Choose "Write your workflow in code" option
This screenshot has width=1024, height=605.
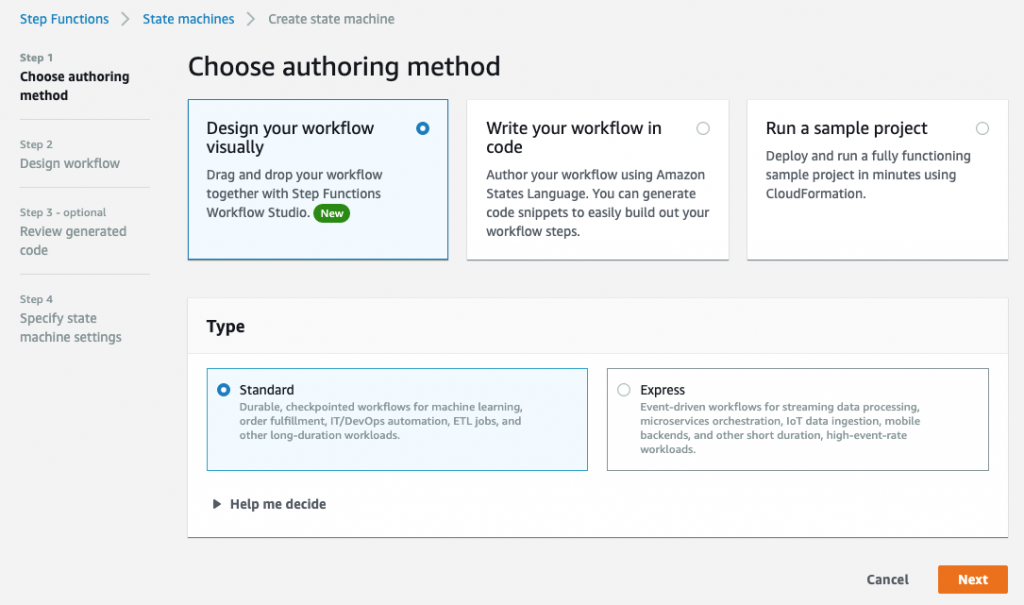[703, 128]
